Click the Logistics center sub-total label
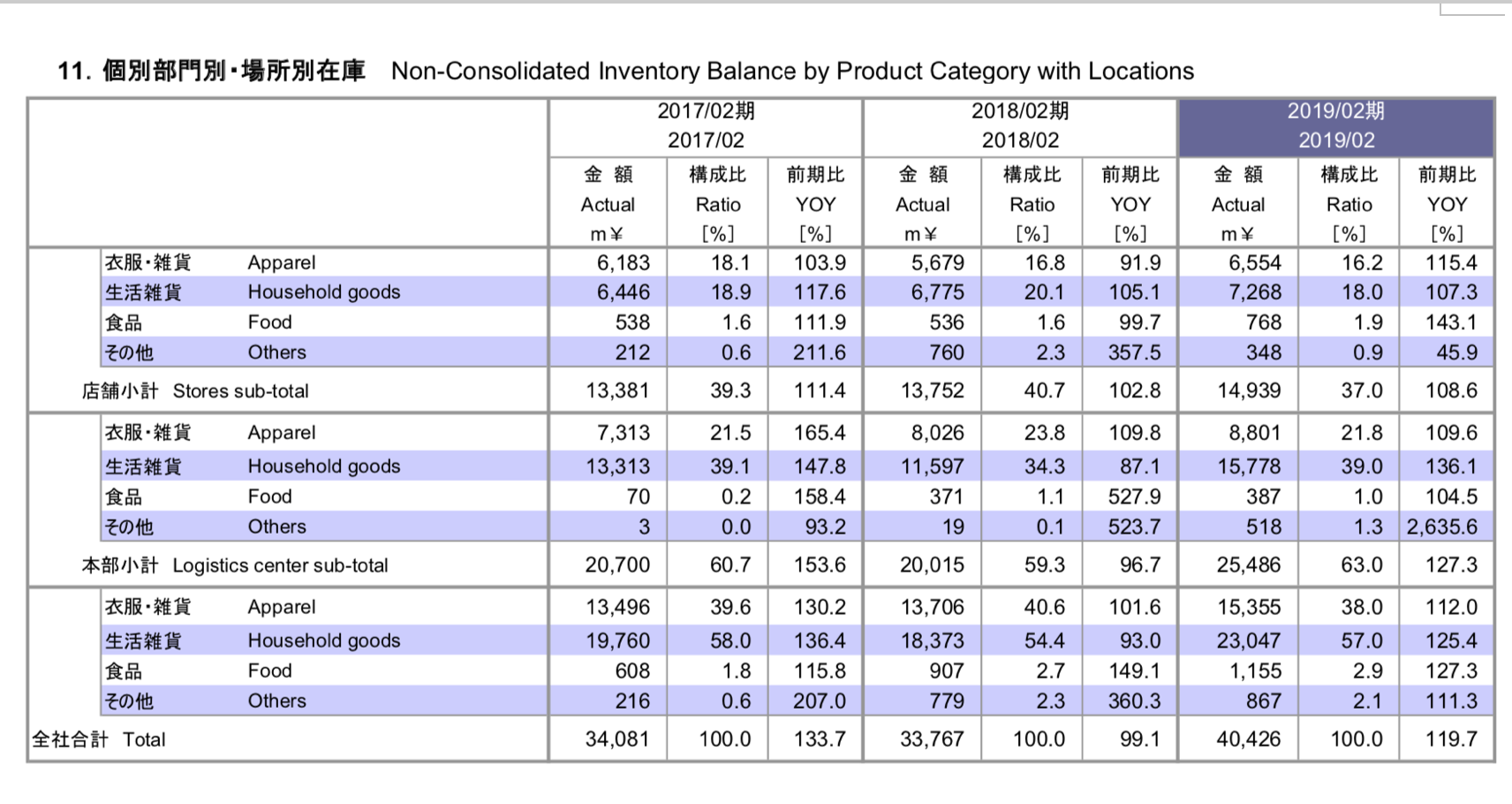This screenshot has height=804, width=1512. tap(235, 565)
